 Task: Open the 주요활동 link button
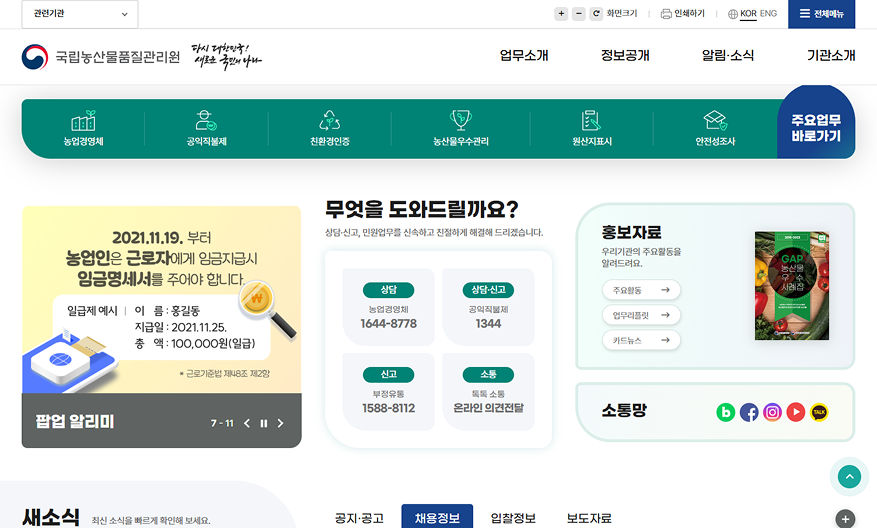pos(641,290)
